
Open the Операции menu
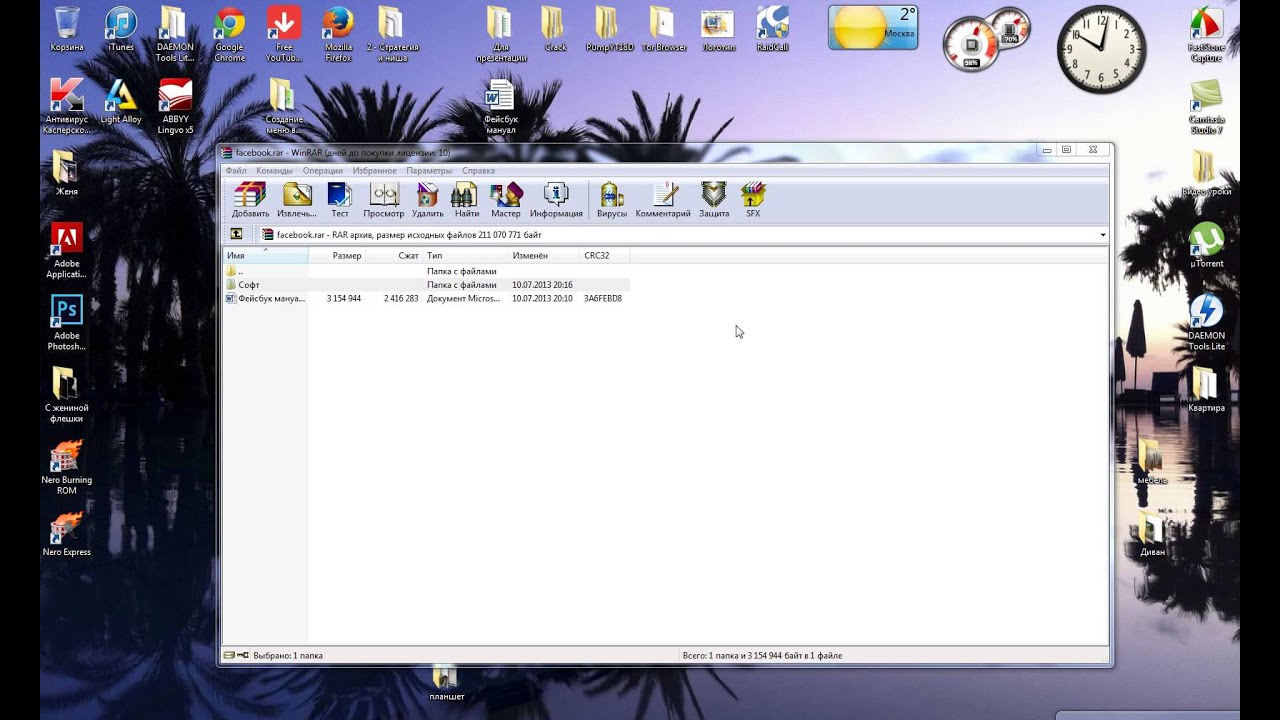click(323, 171)
